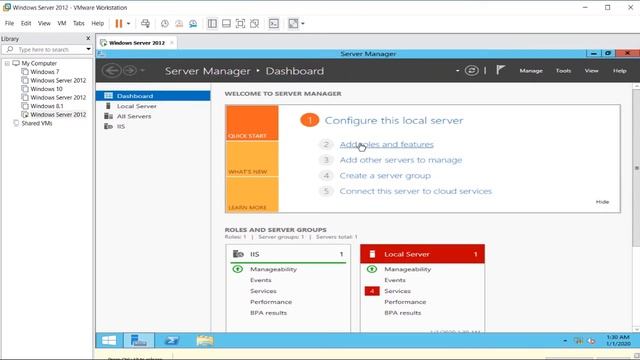
Task: Open the Tools menu in Server Manager
Action: [x=563, y=71]
